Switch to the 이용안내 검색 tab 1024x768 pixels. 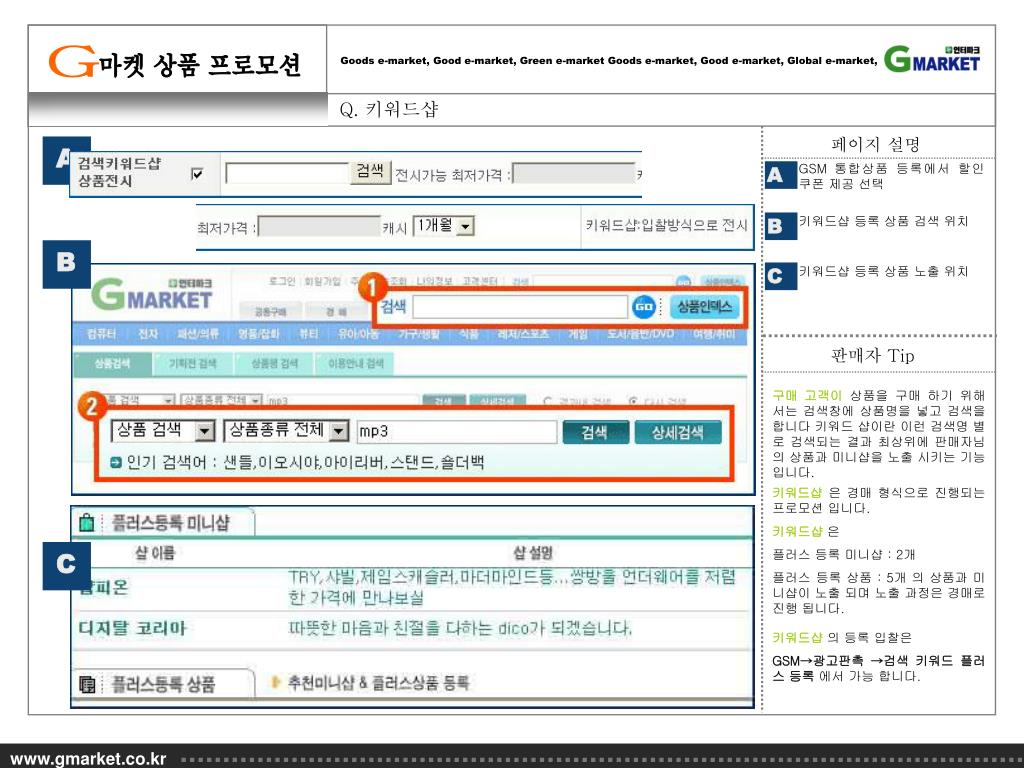point(355,364)
